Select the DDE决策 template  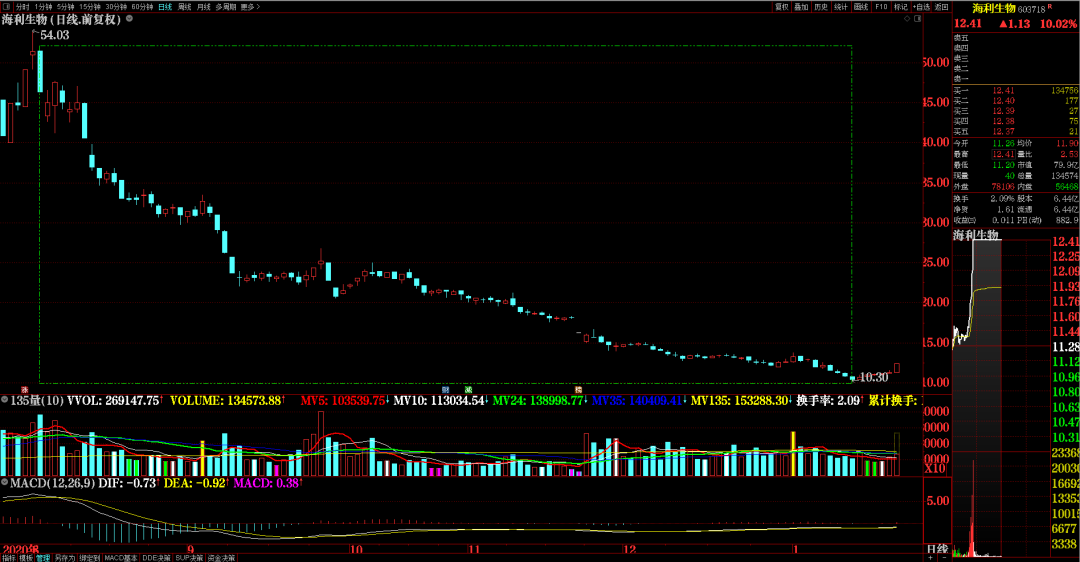pyautogui.click(x=156, y=558)
